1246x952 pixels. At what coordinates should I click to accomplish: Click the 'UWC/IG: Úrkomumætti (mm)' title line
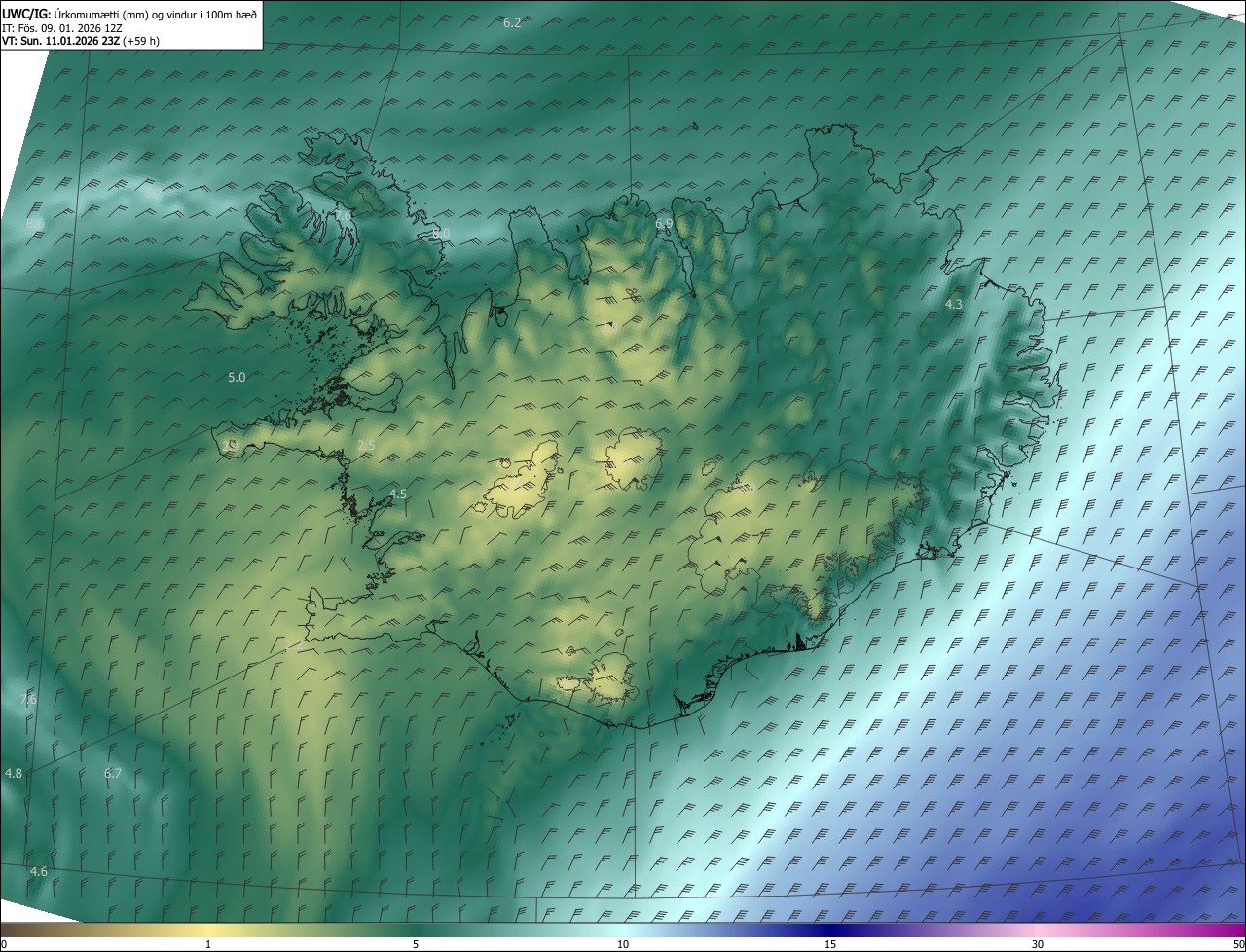129,14
